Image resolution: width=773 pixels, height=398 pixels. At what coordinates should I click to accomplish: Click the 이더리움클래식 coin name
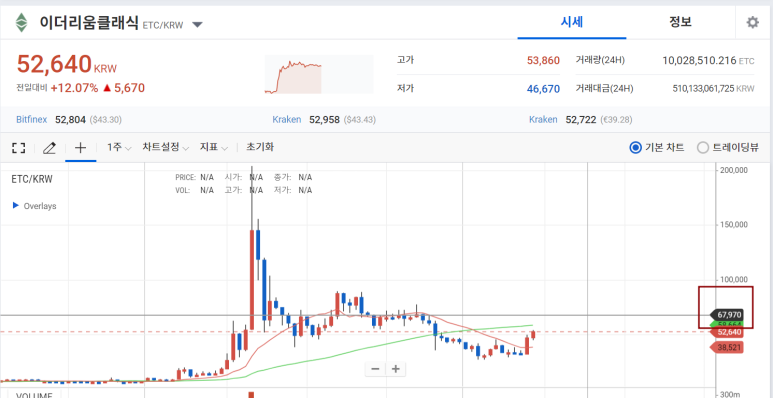point(89,23)
